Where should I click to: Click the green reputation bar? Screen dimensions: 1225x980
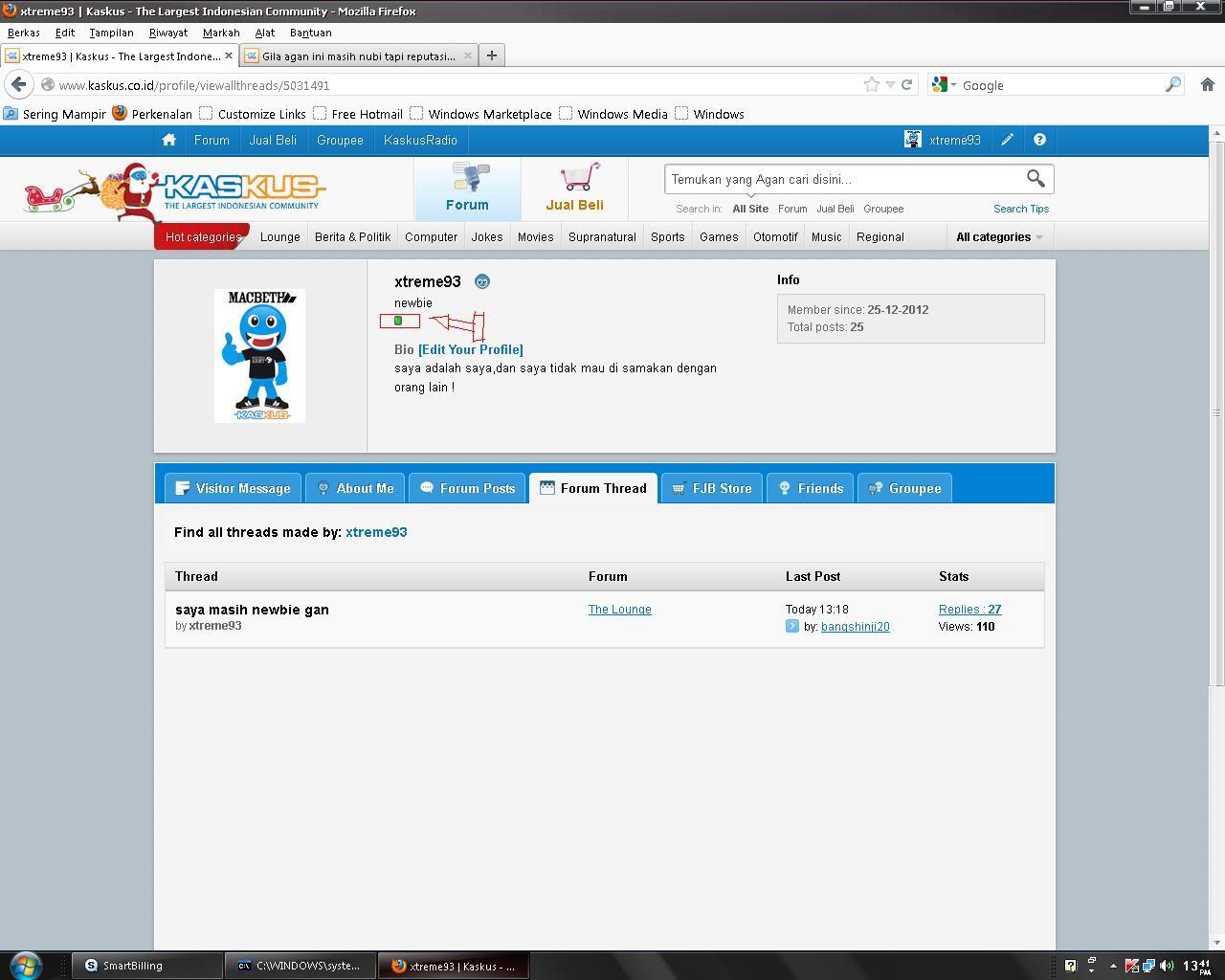(398, 321)
